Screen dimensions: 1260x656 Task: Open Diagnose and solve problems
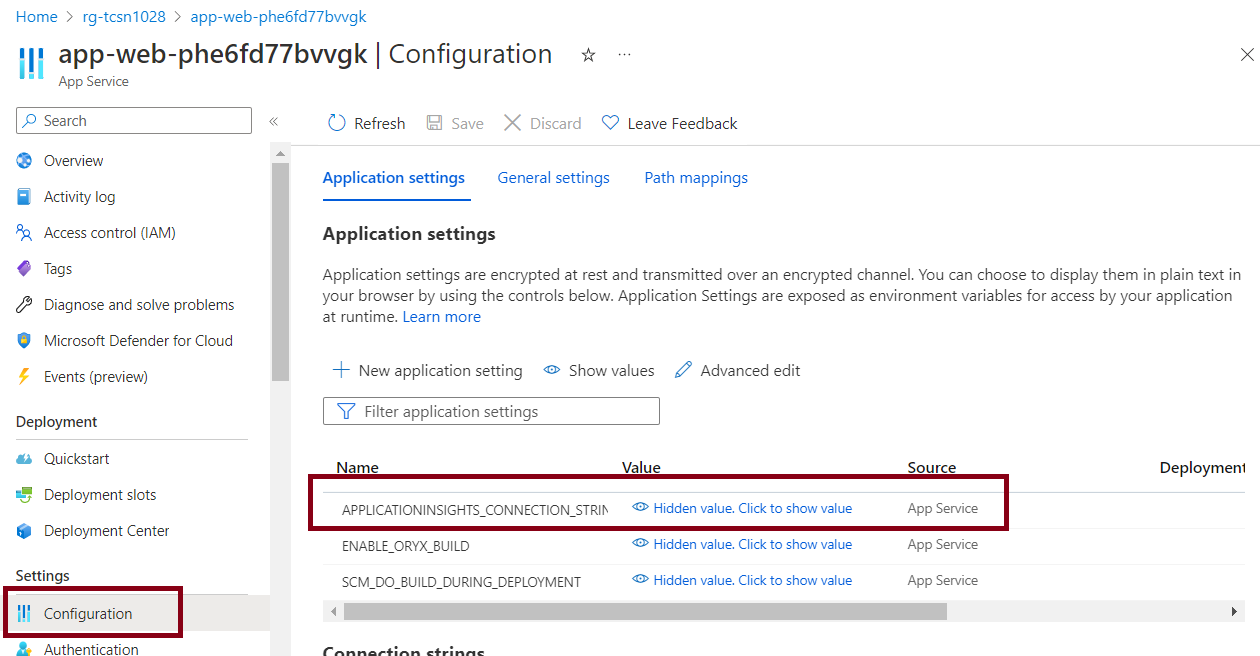pos(139,305)
